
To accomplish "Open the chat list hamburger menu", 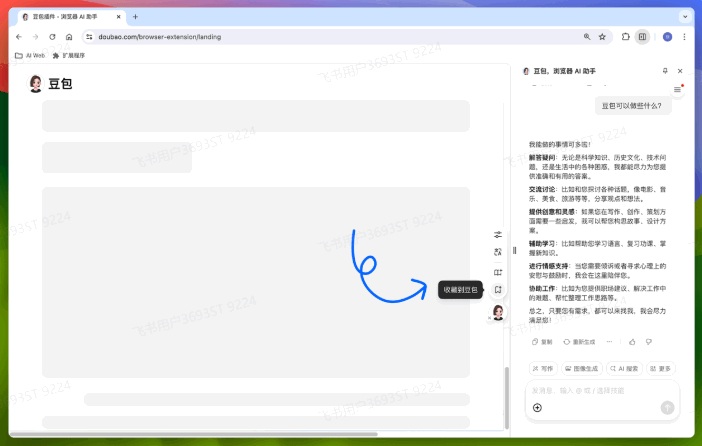I will point(677,90).
